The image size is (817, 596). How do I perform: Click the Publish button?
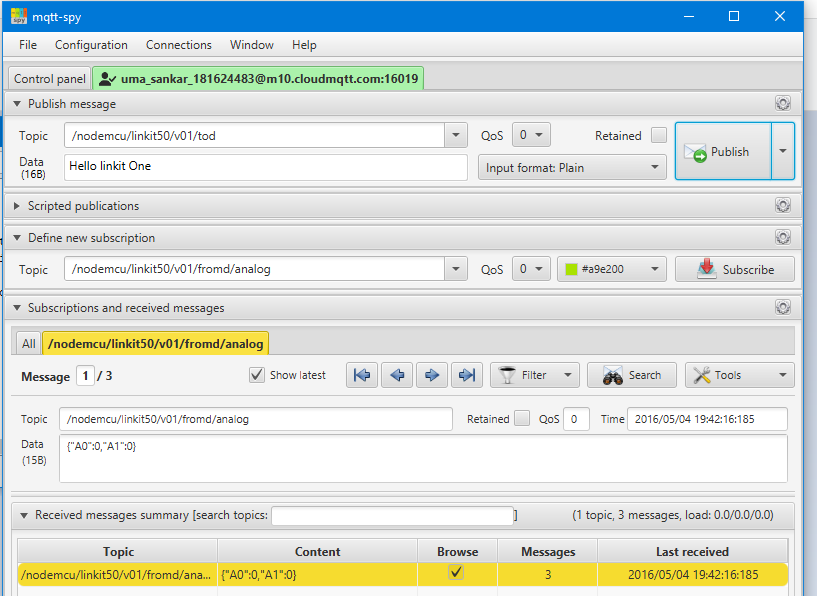point(723,151)
